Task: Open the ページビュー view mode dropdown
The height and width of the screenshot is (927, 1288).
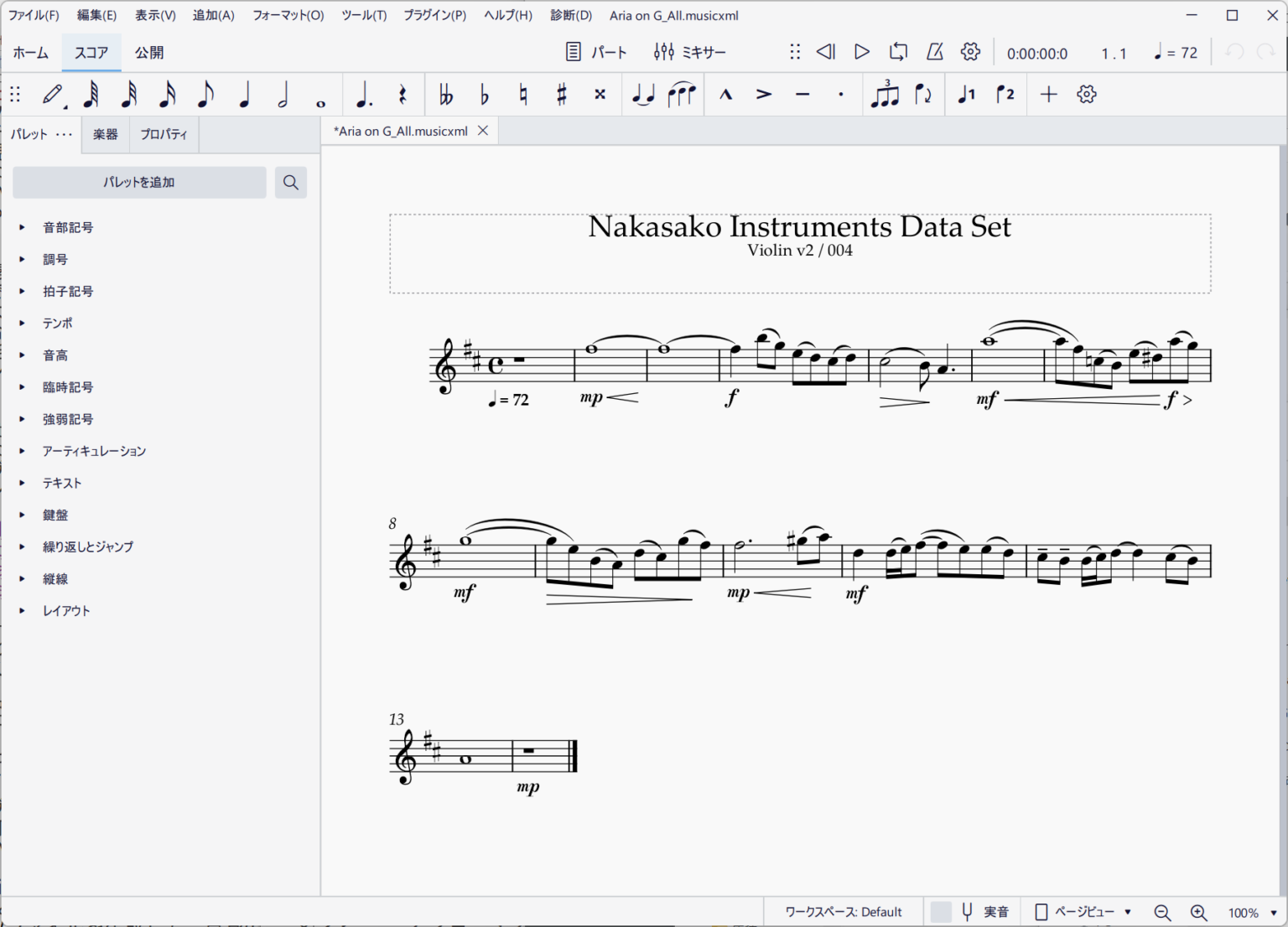Action: click(1084, 912)
